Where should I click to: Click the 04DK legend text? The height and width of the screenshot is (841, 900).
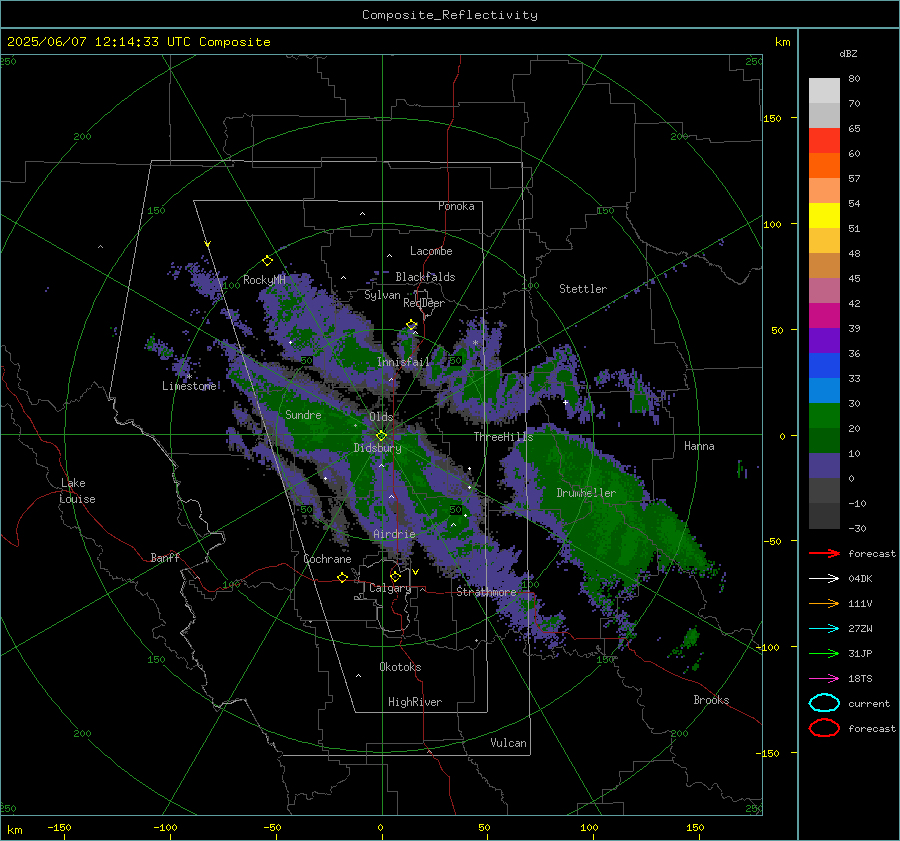pyautogui.click(x=860, y=578)
